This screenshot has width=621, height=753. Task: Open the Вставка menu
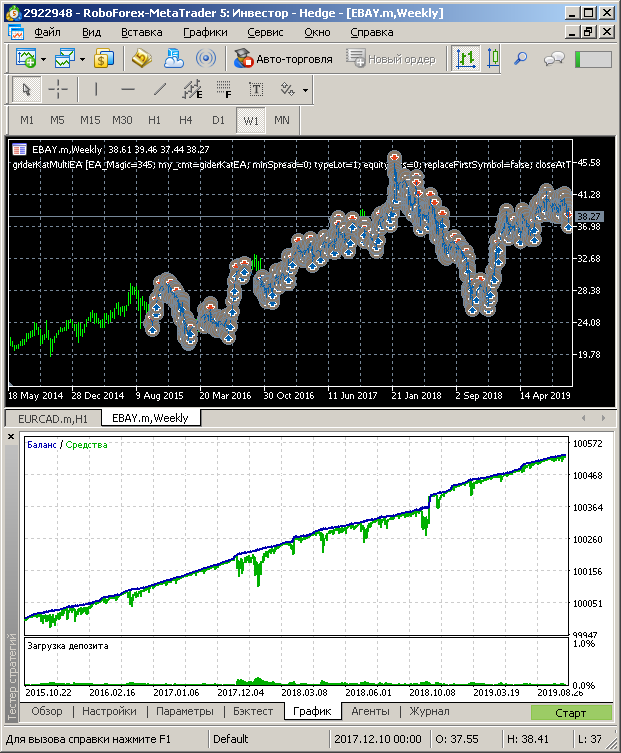point(142,33)
